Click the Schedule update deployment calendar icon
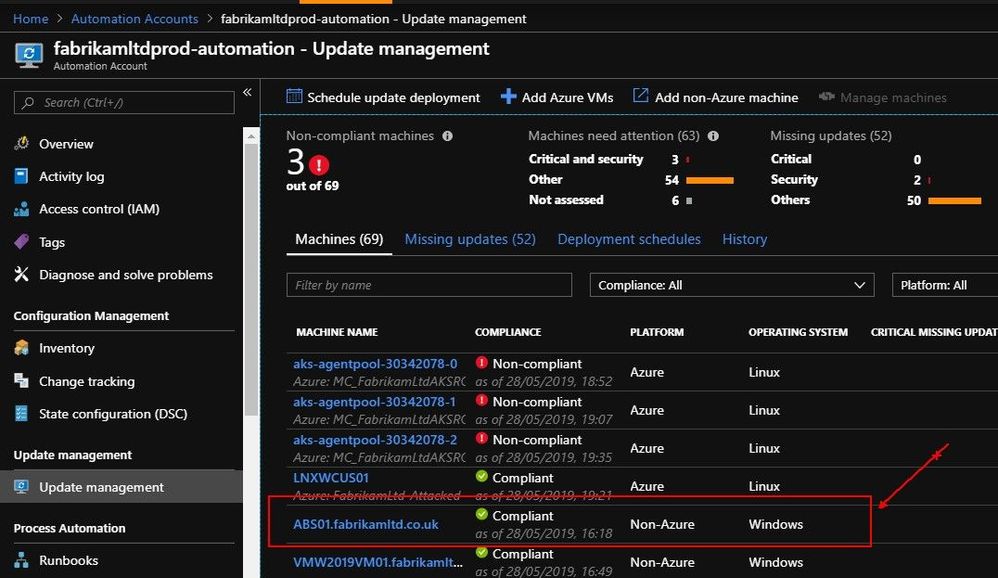Viewport: 998px width, 578px height. [x=294, y=96]
